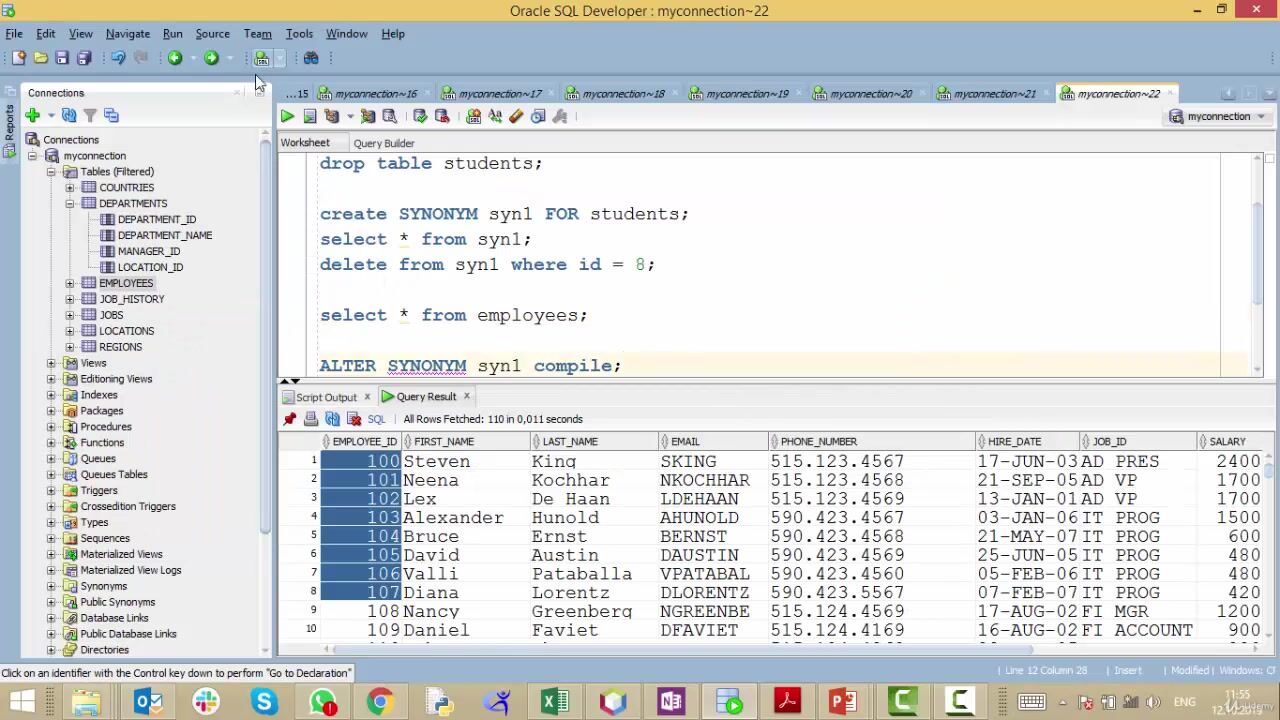
Task: Expand the Synonyms node
Action: click(x=51, y=586)
